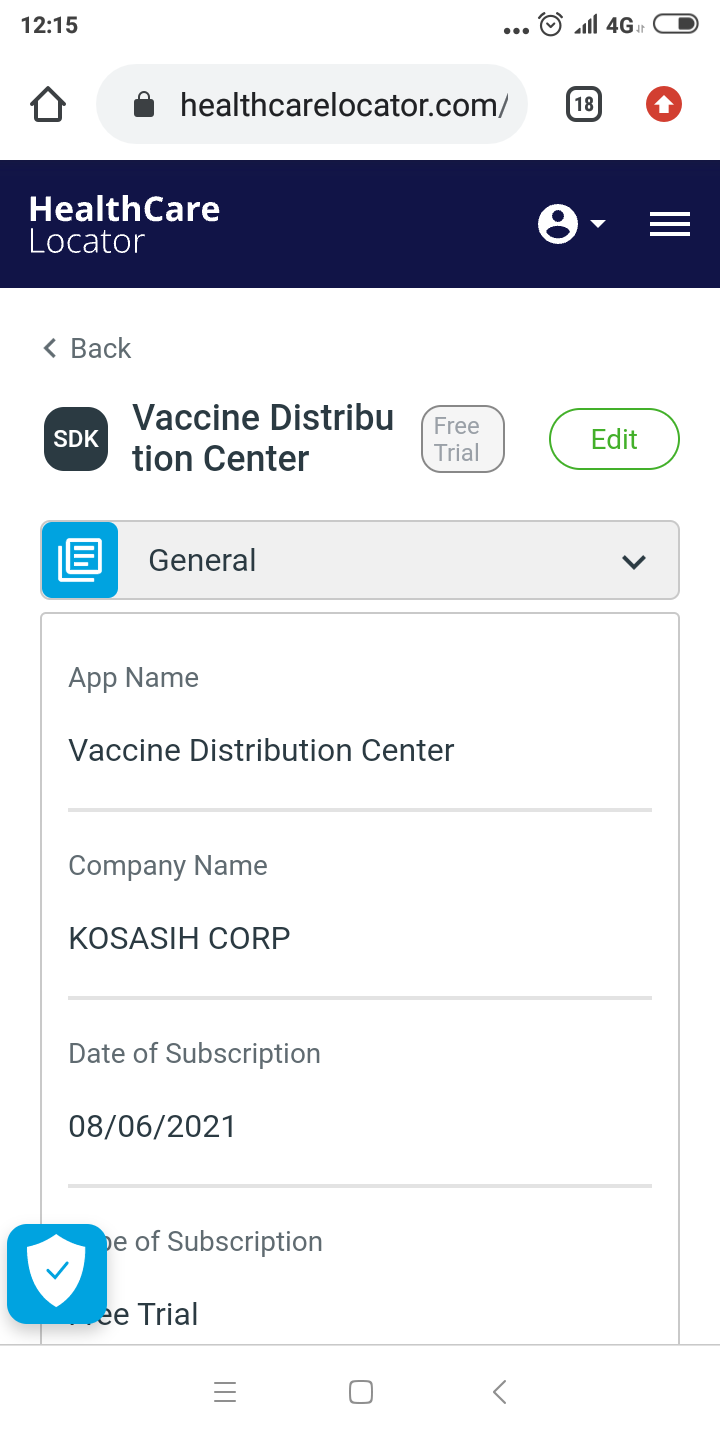Tap the blue shield privacy badge
Viewport: 720px width, 1440px height.
[x=57, y=1273]
